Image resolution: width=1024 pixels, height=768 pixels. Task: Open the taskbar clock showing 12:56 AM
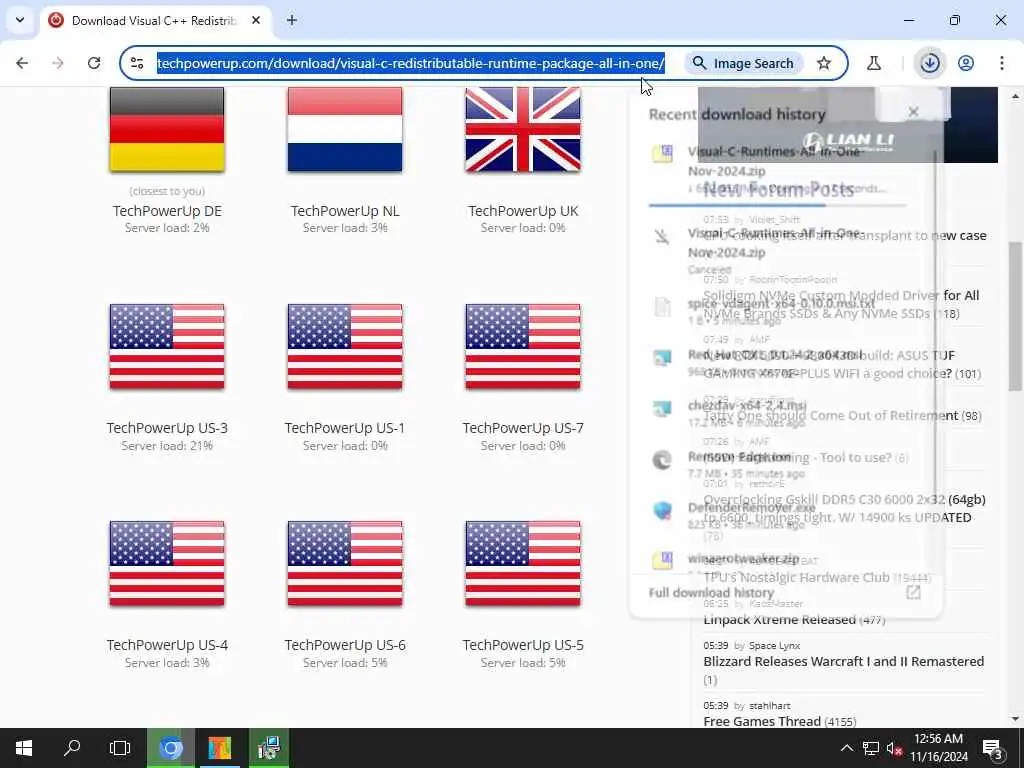click(x=938, y=748)
